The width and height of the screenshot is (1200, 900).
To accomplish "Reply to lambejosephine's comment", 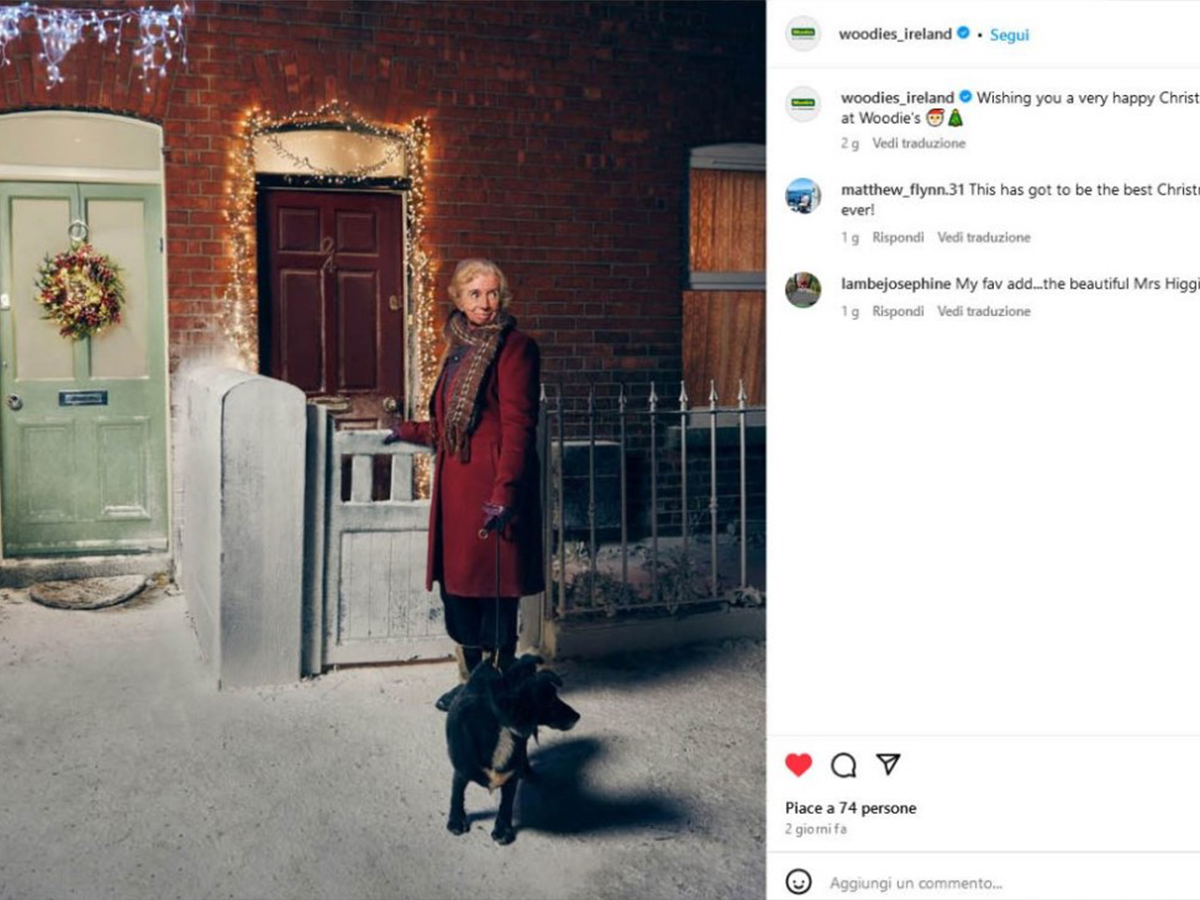I will [898, 311].
